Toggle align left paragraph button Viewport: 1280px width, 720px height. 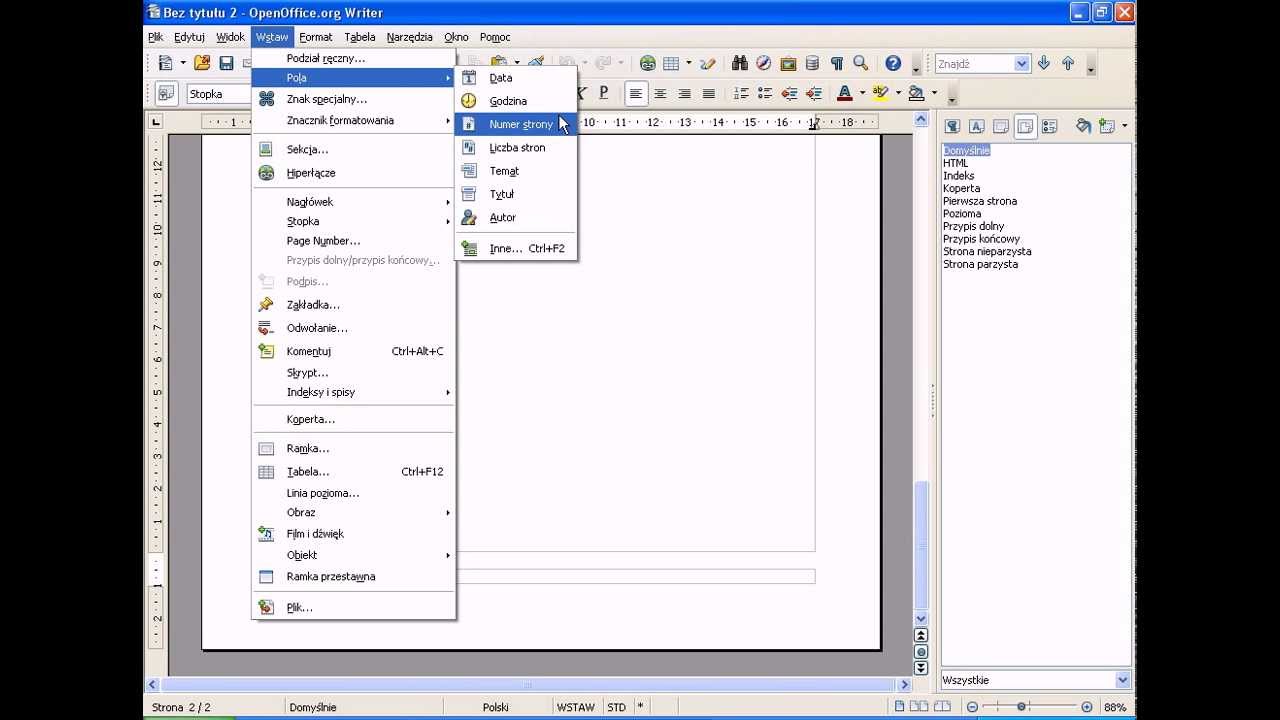pos(636,93)
